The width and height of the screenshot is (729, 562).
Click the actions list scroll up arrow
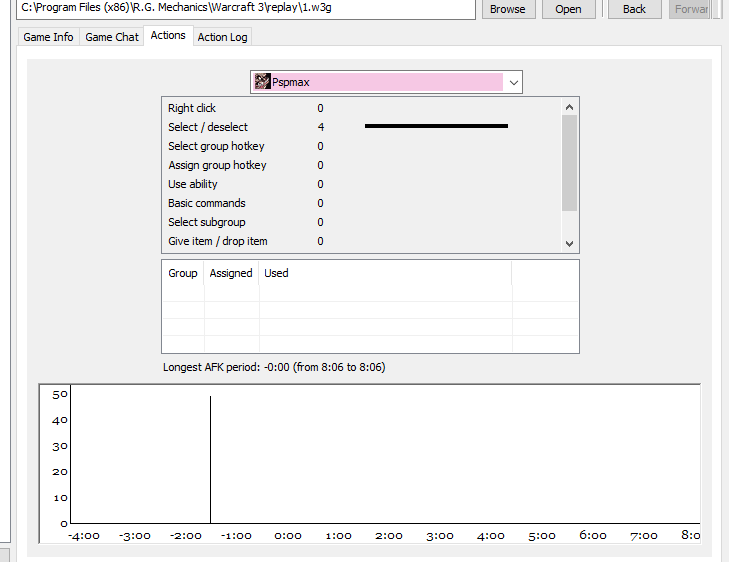(570, 107)
